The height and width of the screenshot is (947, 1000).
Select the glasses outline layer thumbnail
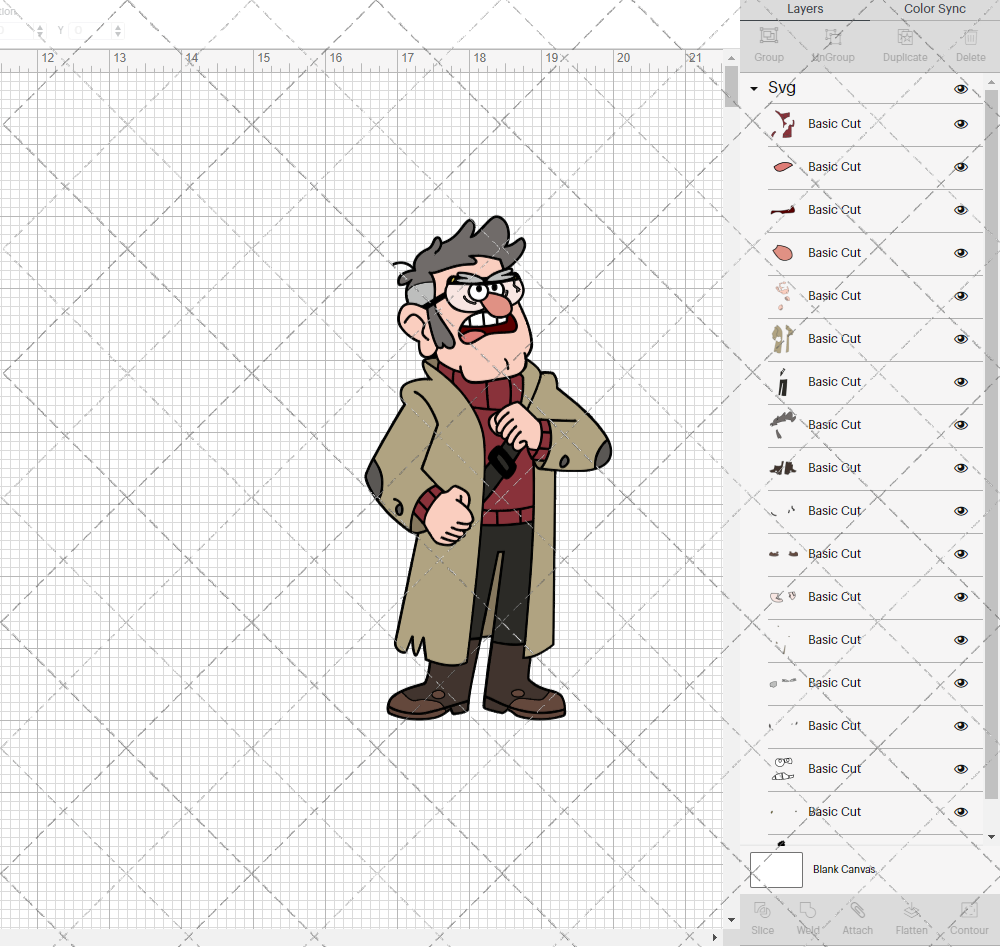(783, 769)
